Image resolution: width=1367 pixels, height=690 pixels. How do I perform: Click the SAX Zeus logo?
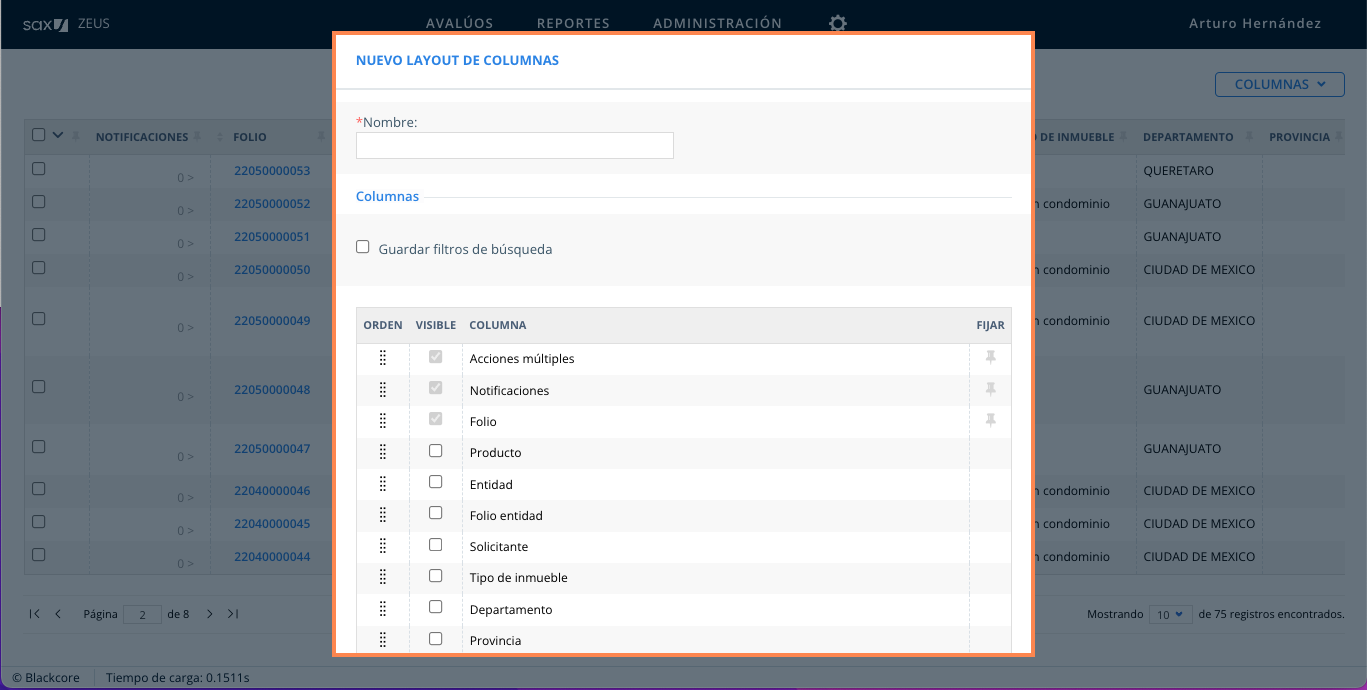point(66,23)
